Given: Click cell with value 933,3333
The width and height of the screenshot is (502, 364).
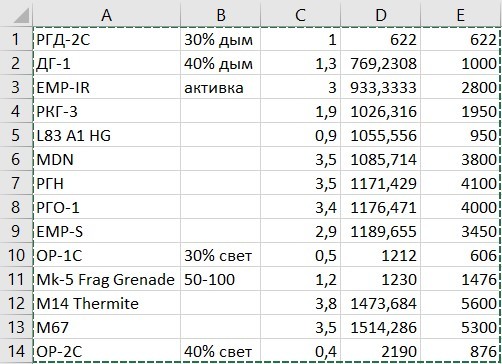Looking at the screenshot, I should (x=380, y=87).
